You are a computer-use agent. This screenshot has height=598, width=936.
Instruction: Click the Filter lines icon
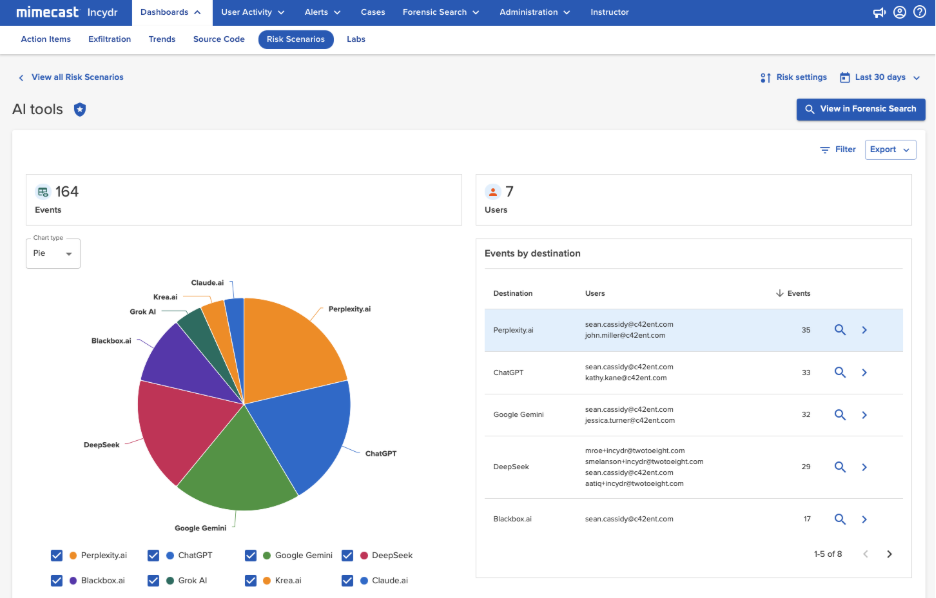(x=824, y=150)
